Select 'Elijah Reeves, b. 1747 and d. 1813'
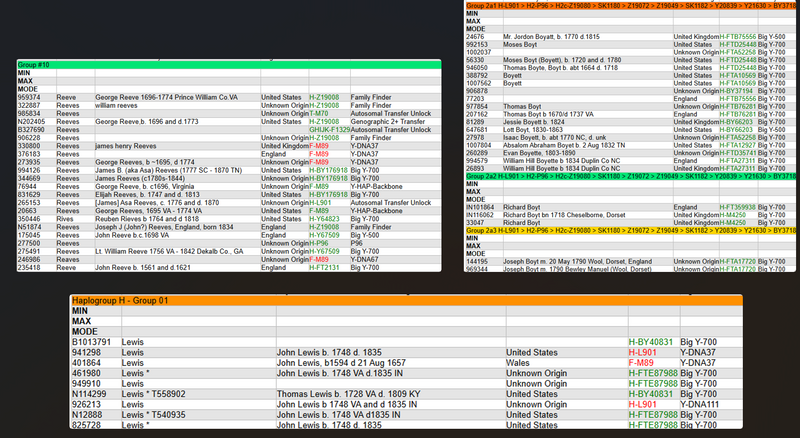 [x=147, y=194]
